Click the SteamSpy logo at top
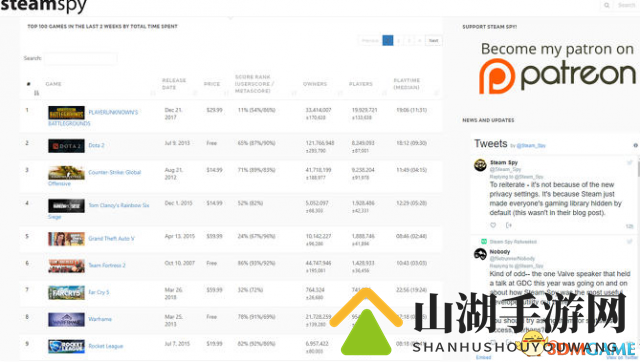The height and width of the screenshot is (362, 640). [x=43, y=6]
